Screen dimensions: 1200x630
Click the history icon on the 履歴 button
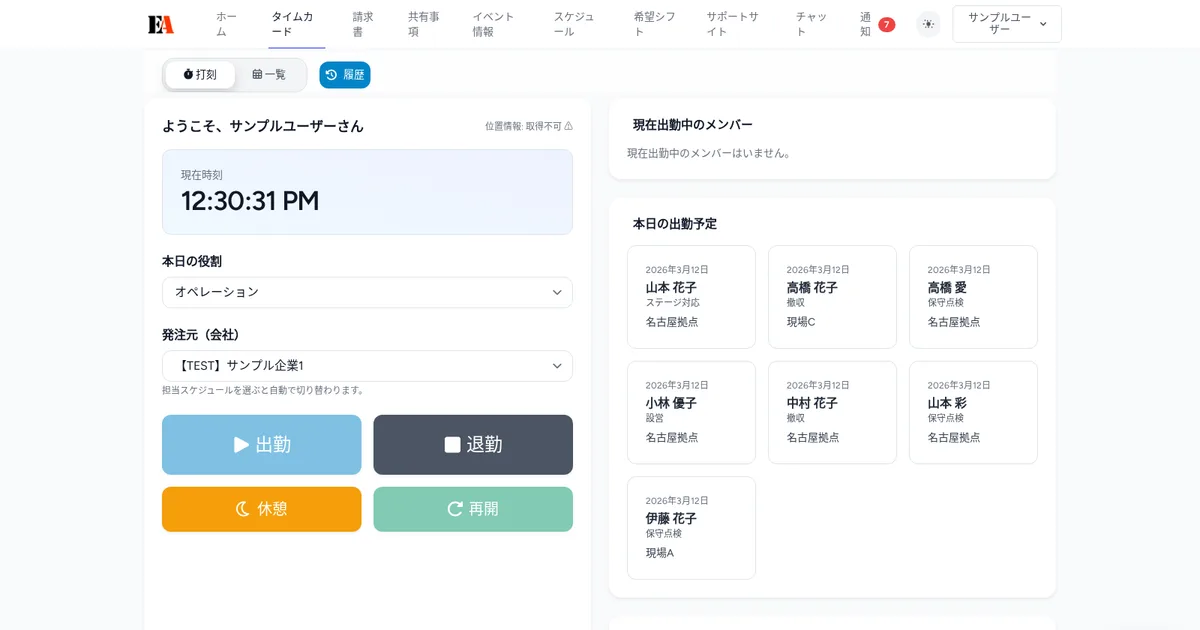point(330,75)
